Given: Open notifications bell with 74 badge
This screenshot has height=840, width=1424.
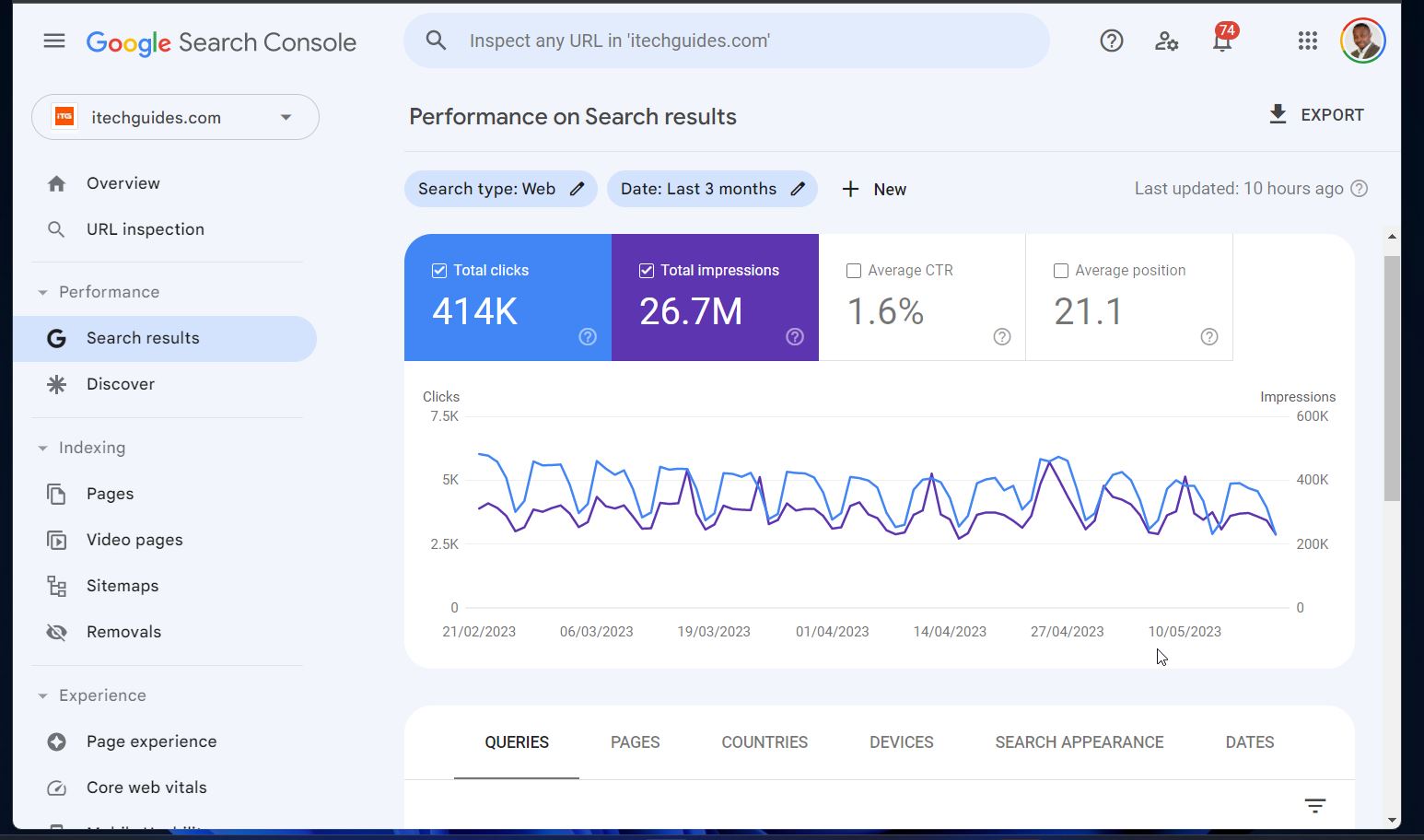Looking at the screenshot, I should point(1223,39).
